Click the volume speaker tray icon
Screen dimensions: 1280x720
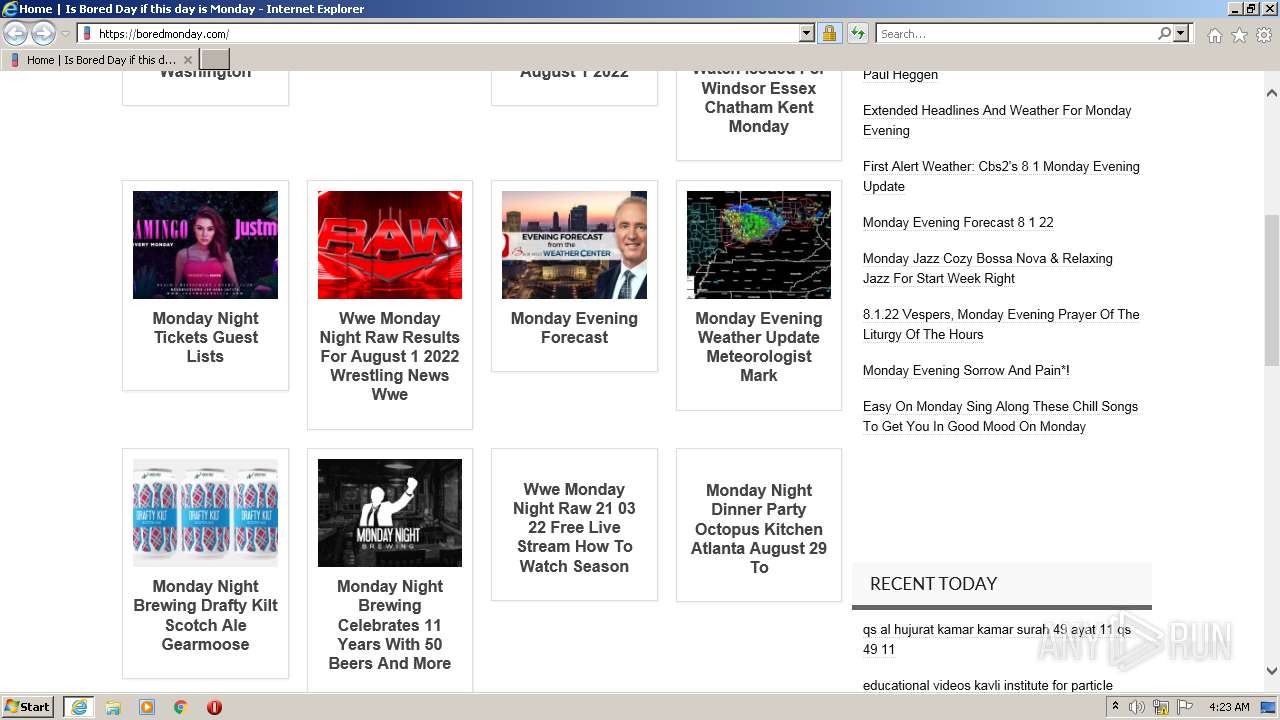[x=1137, y=707]
